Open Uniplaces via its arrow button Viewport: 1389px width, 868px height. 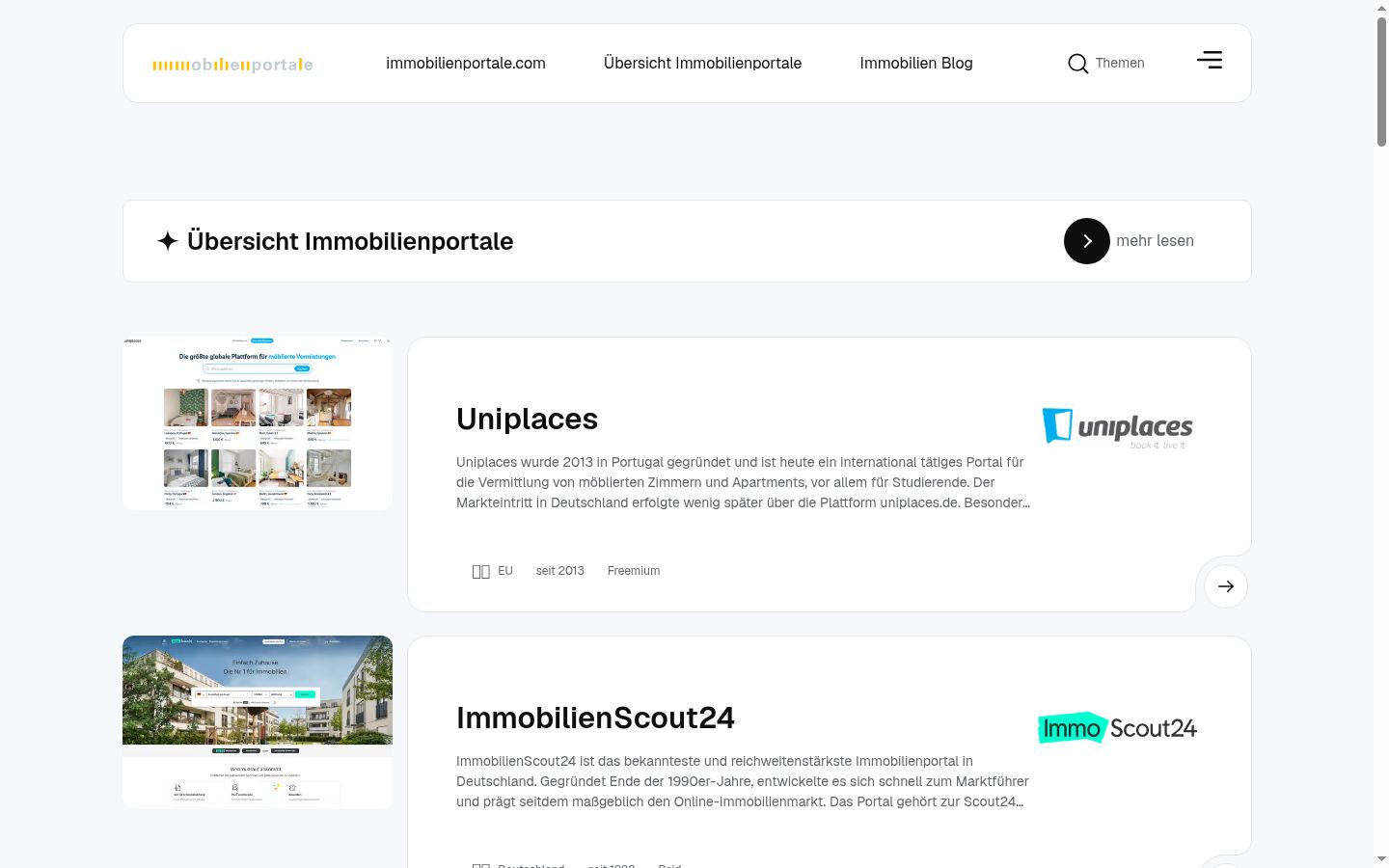point(1226,586)
